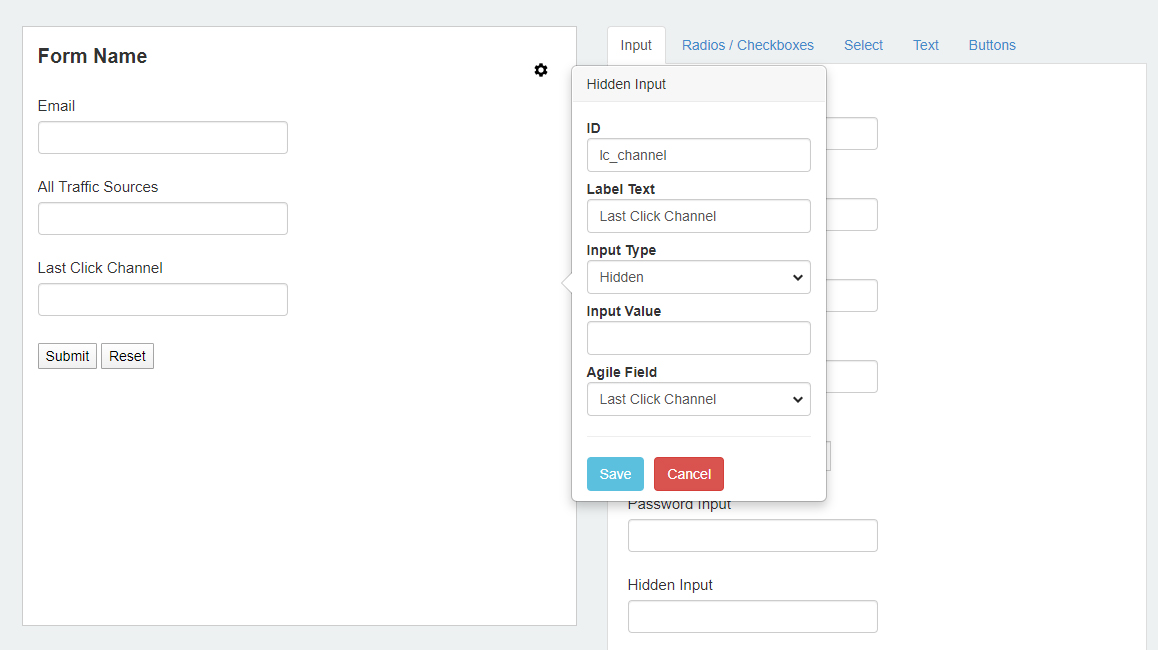Select the All Traffic Sources field

[x=162, y=219]
